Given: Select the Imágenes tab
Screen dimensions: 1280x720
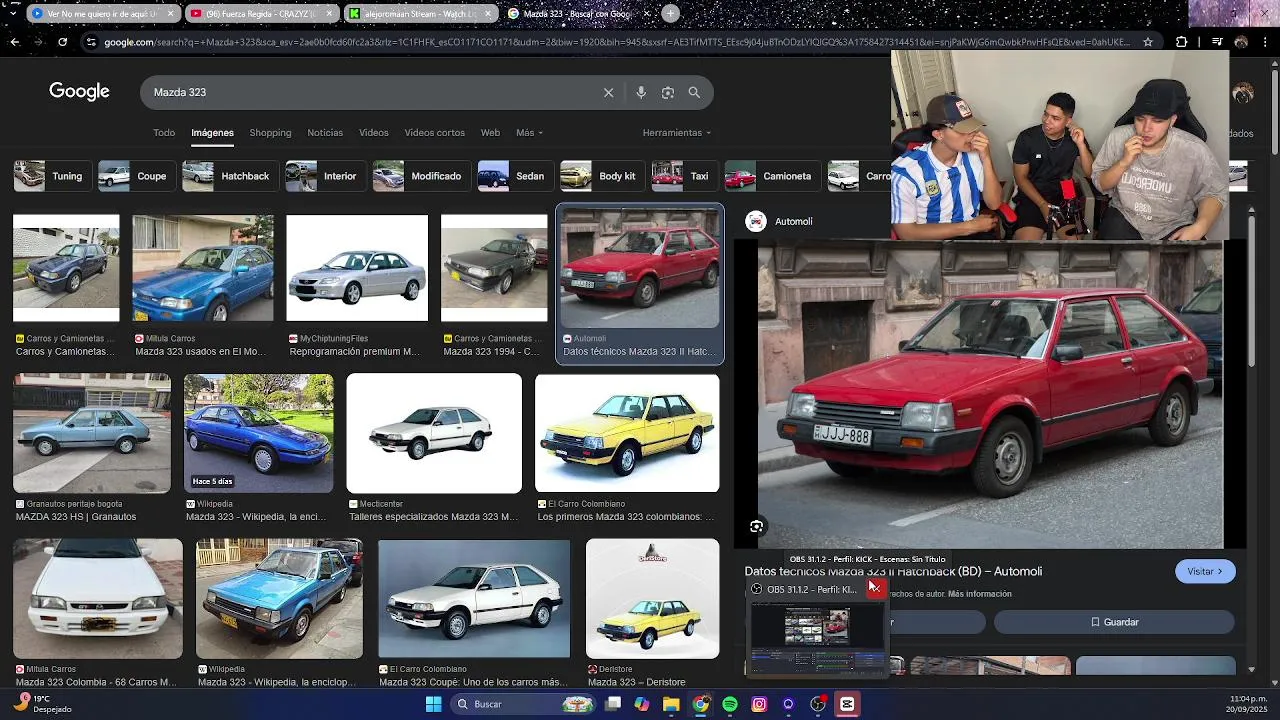Looking at the screenshot, I should (x=212, y=132).
